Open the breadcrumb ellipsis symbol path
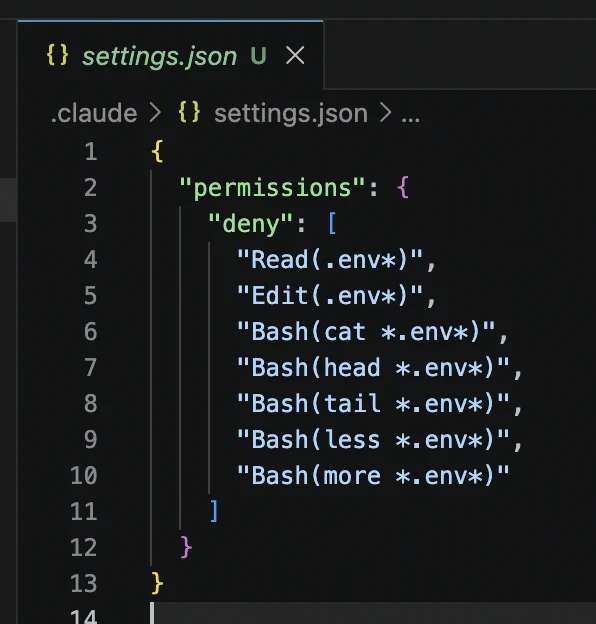 [410, 119]
